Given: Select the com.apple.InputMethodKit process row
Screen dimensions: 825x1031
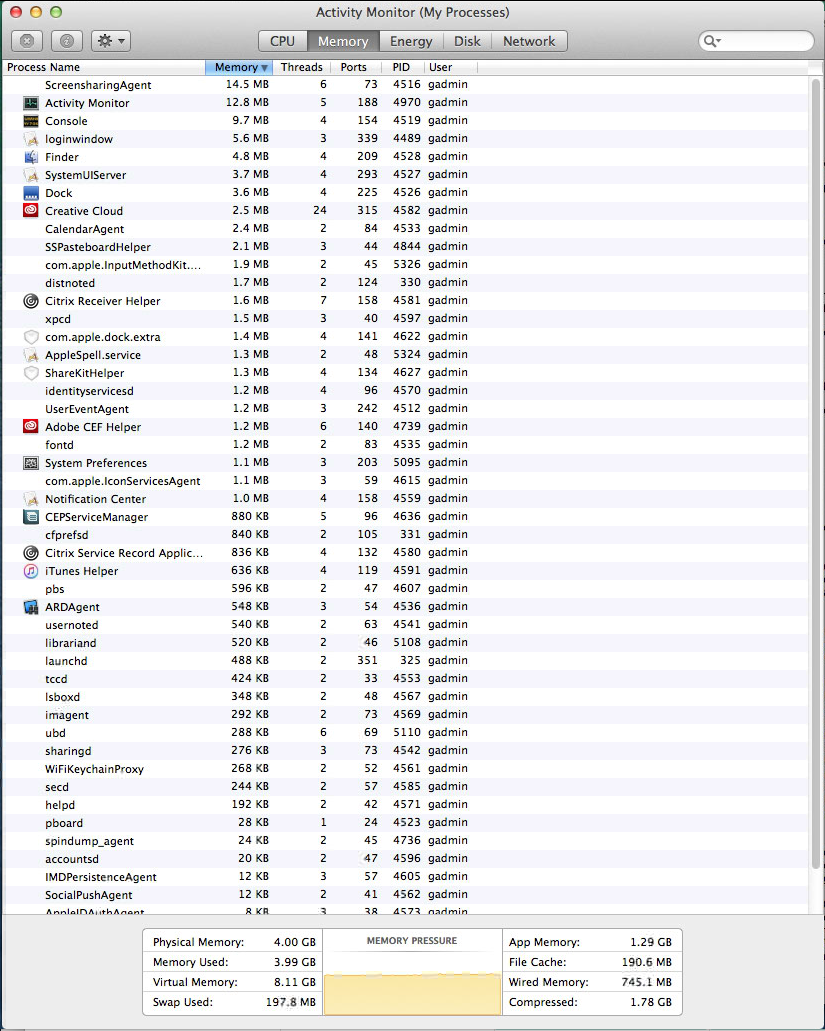Looking at the screenshot, I should [406, 265].
